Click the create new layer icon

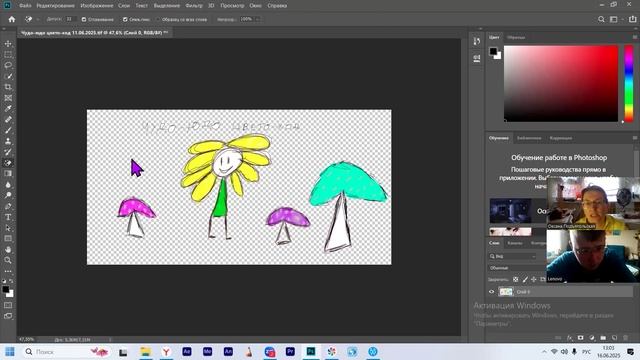[x=614, y=338]
